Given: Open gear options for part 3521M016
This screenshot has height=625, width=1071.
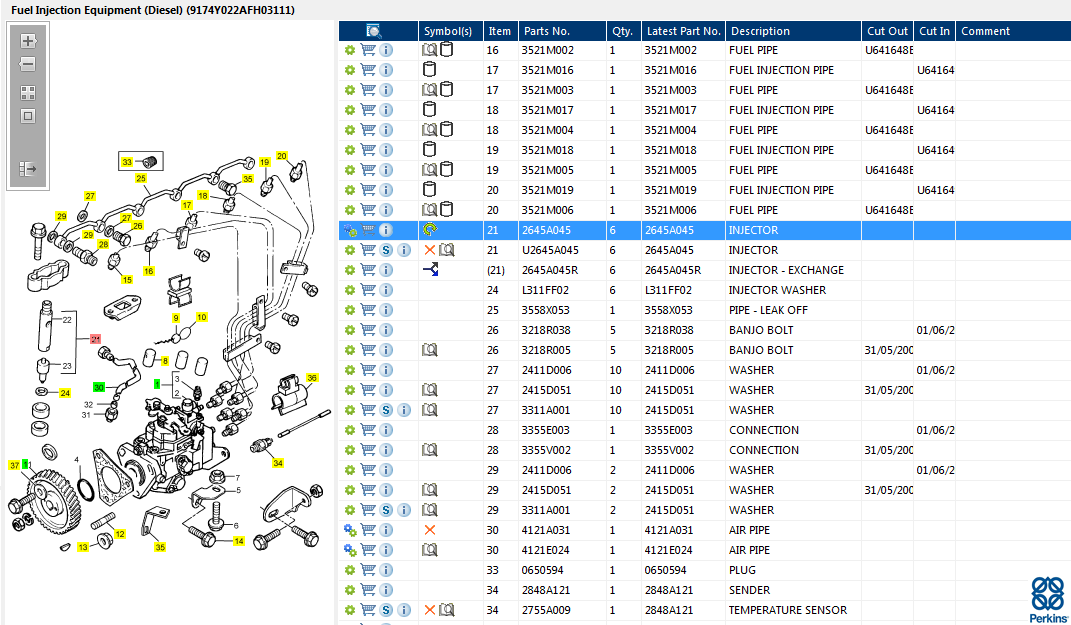Looking at the screenshot, I should pos(350,70).
